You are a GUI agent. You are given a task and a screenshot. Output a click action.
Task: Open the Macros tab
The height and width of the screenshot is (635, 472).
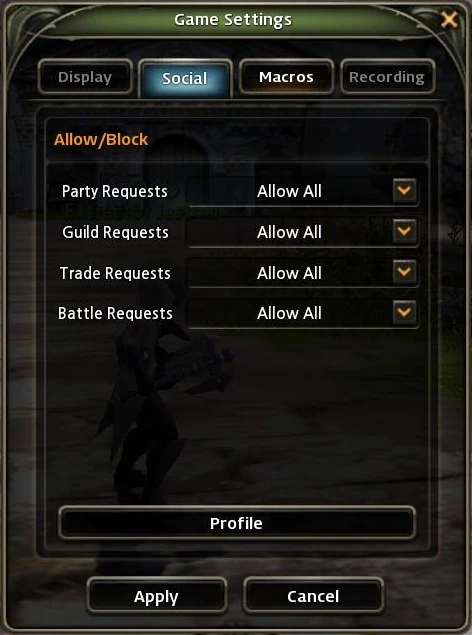pos(286,77)
